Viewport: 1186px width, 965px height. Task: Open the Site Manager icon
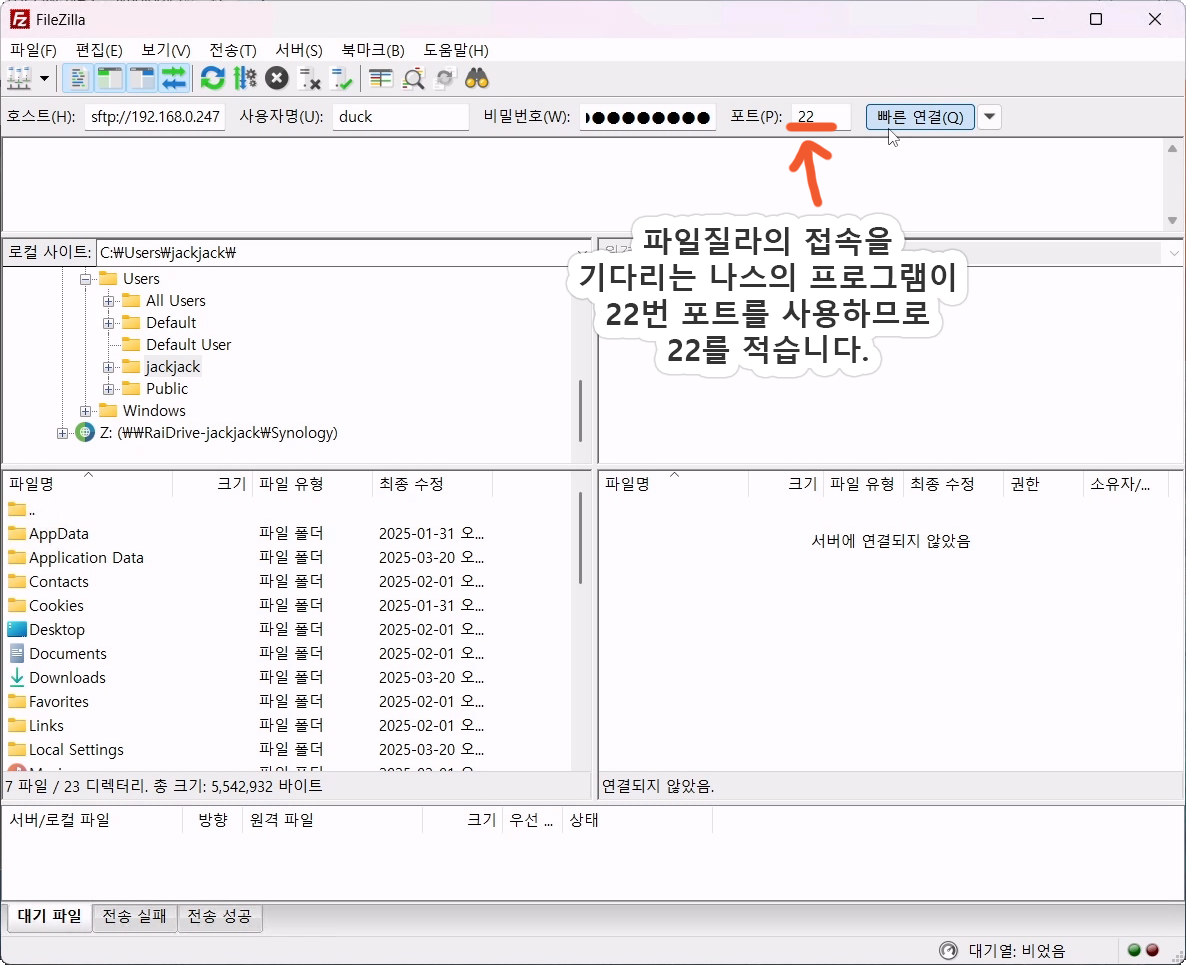point(19,78)
